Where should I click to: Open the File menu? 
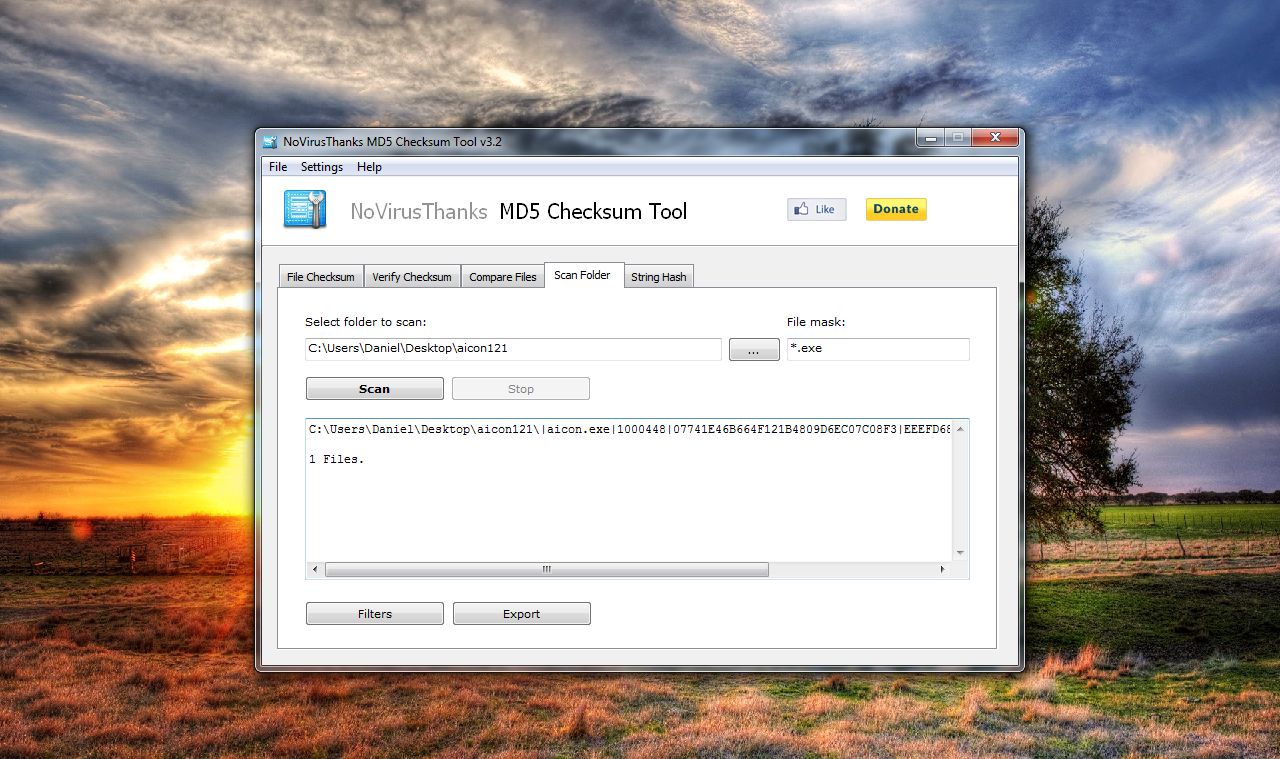click(x=278, y=167)
